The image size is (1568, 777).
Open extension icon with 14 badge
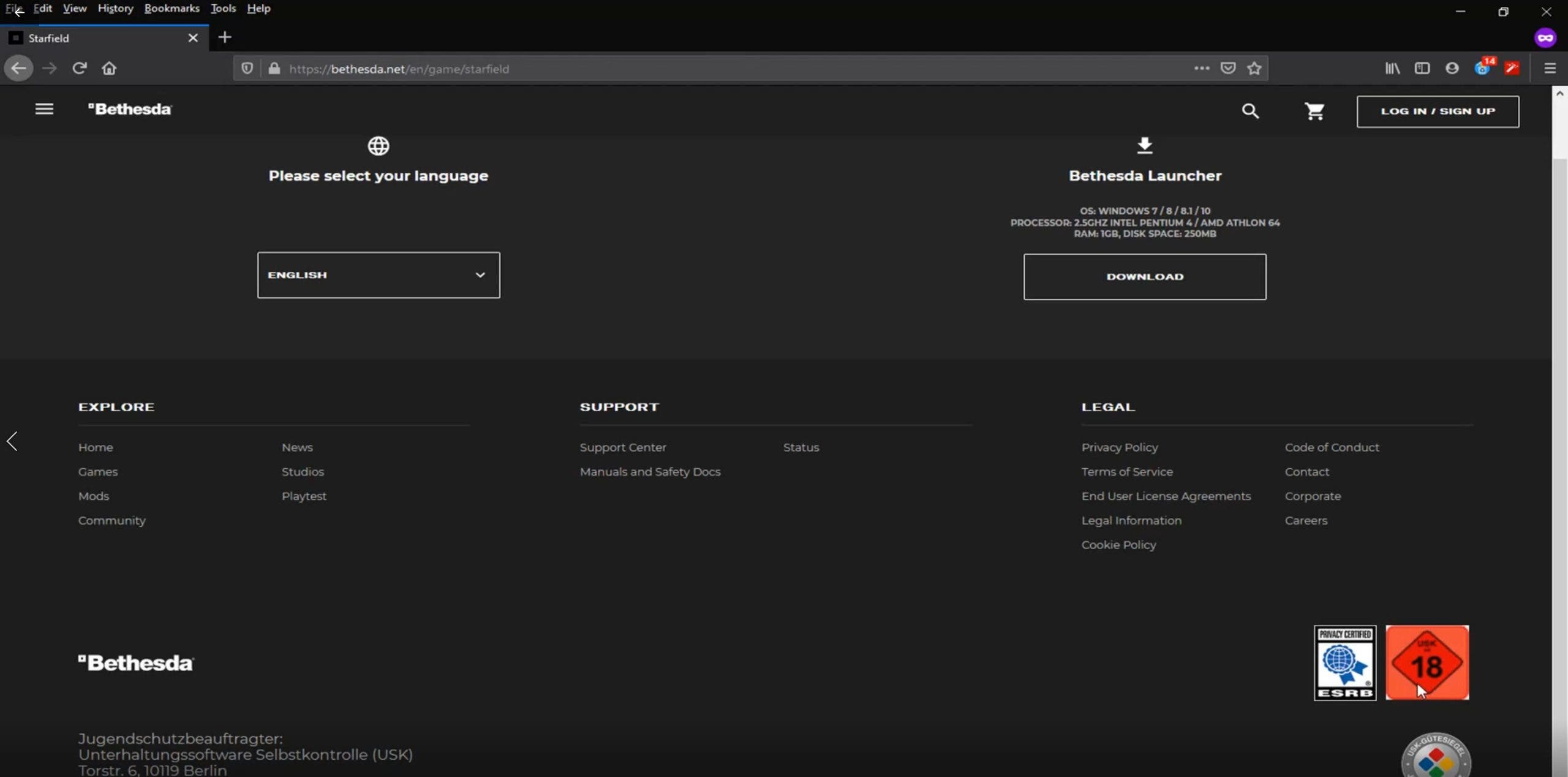(x=1483, y=66)
